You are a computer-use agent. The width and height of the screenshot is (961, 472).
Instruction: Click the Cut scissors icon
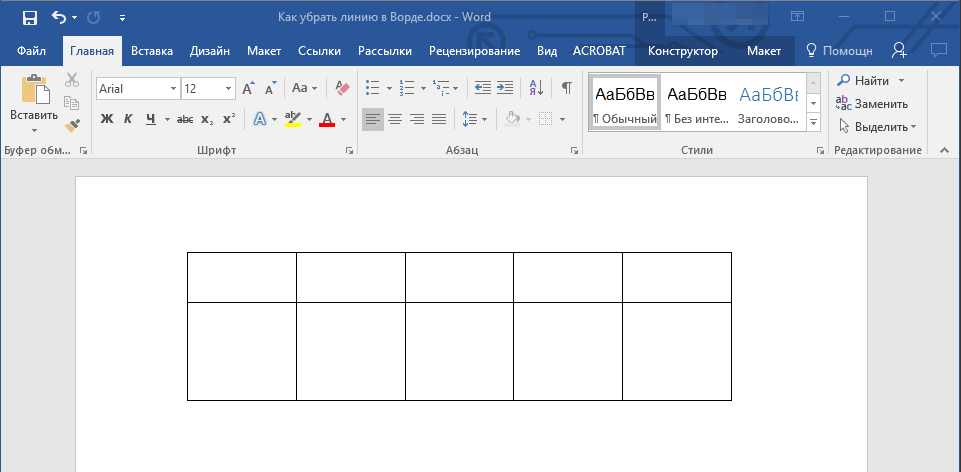click(x=72, y=80)
